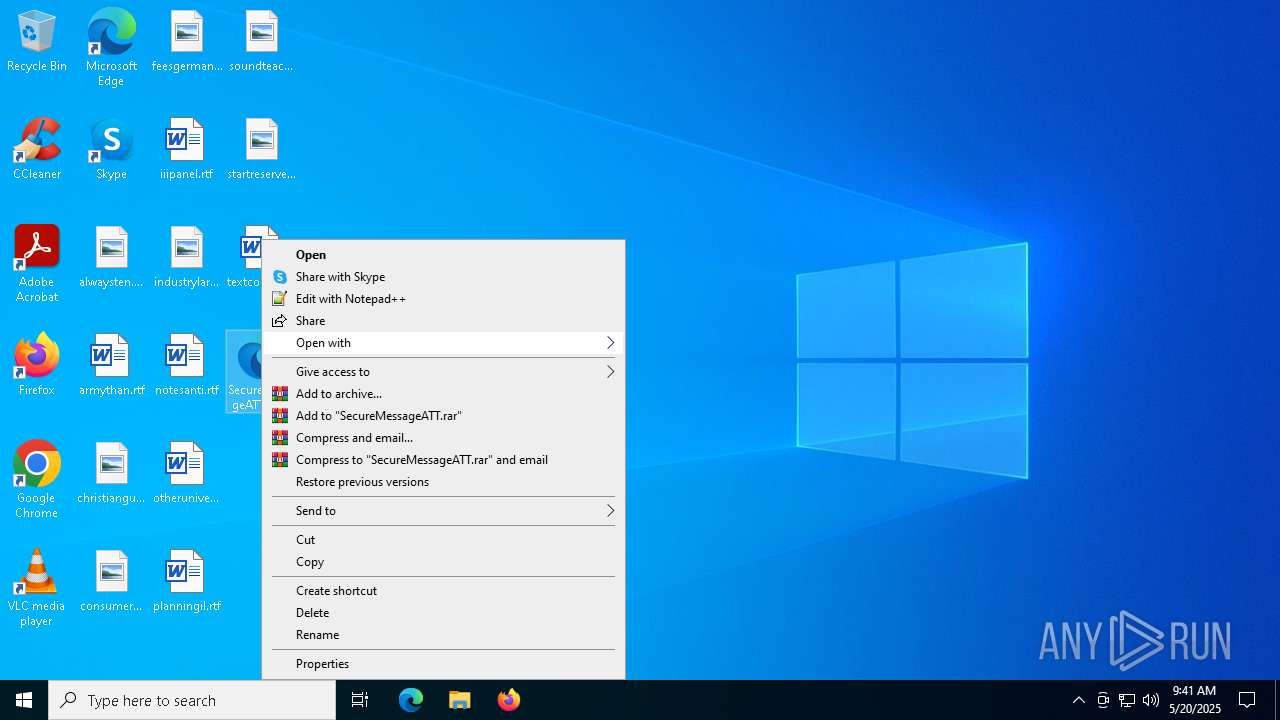Launch Firefox from the taskbar
Image resolution: width=1280 pixels, height=720 pixels.
point(508,700)
